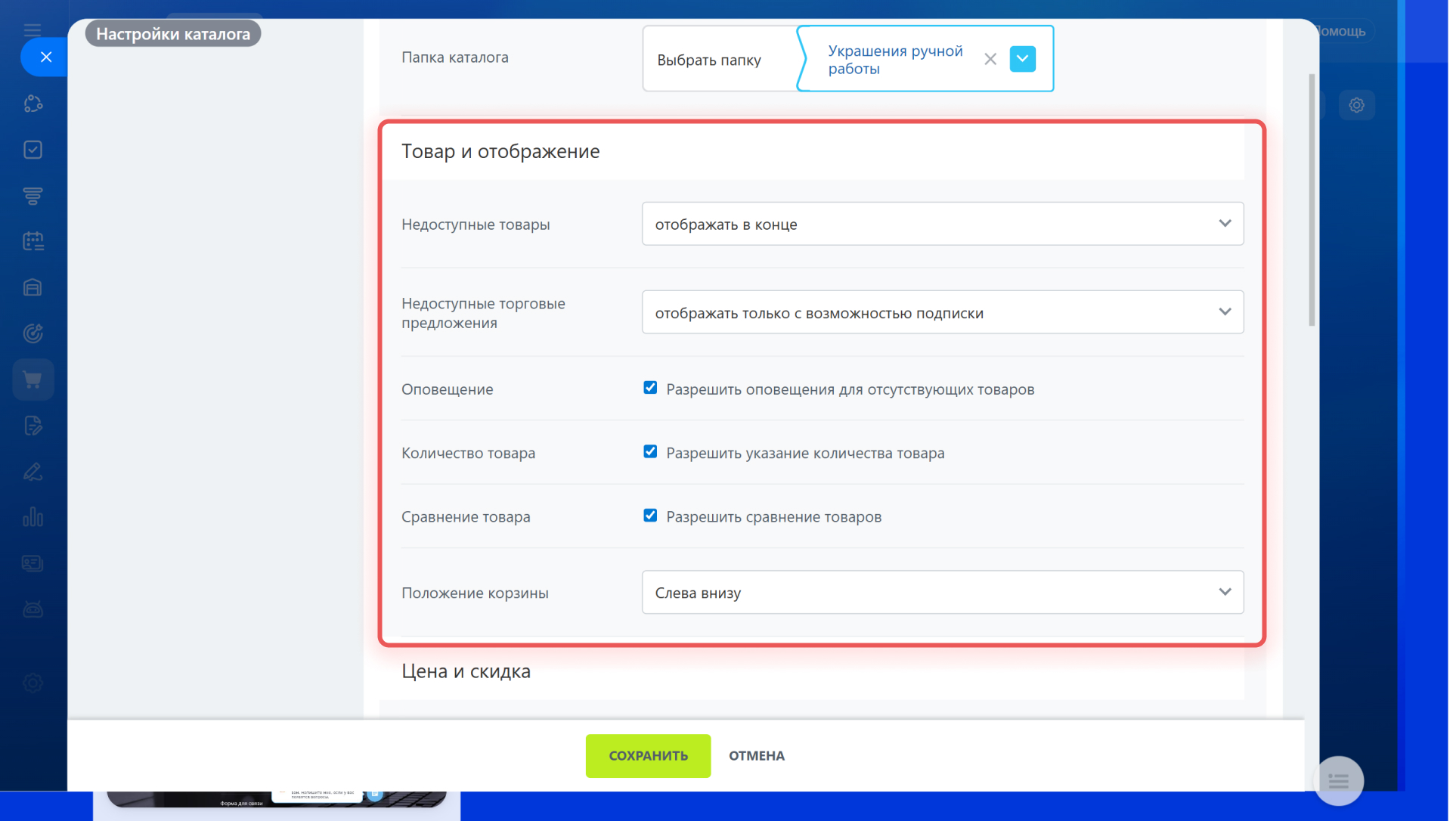Image resolution: width=1456 pixels, height=821 pixels.
Task: Click the Настройки каталога title label
Action: click(x=173, y=34)
